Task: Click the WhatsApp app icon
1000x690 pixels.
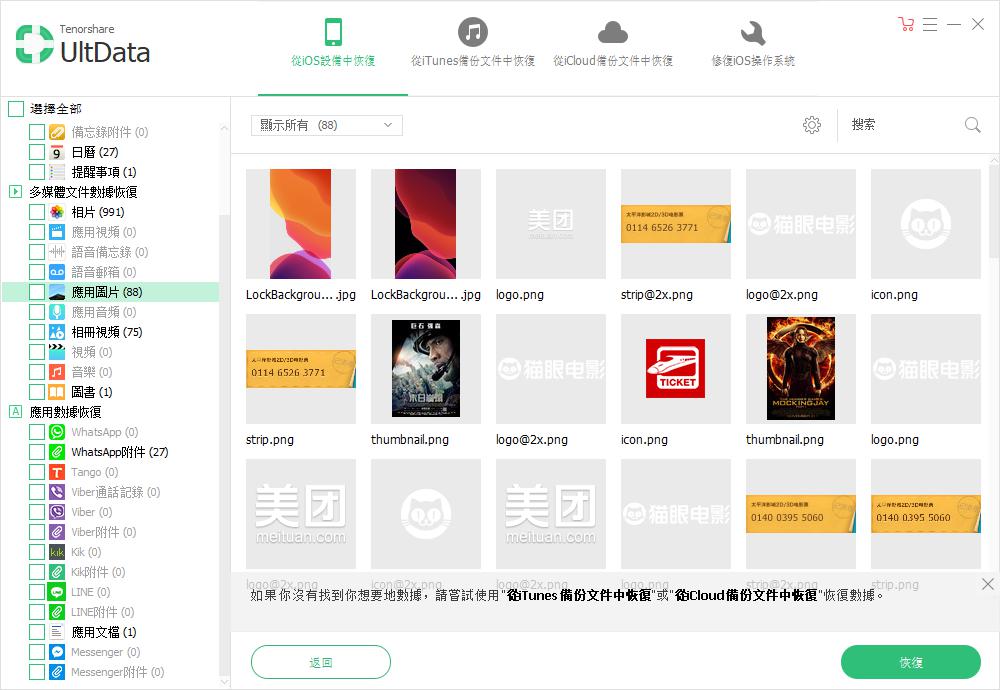Action: 57,432
